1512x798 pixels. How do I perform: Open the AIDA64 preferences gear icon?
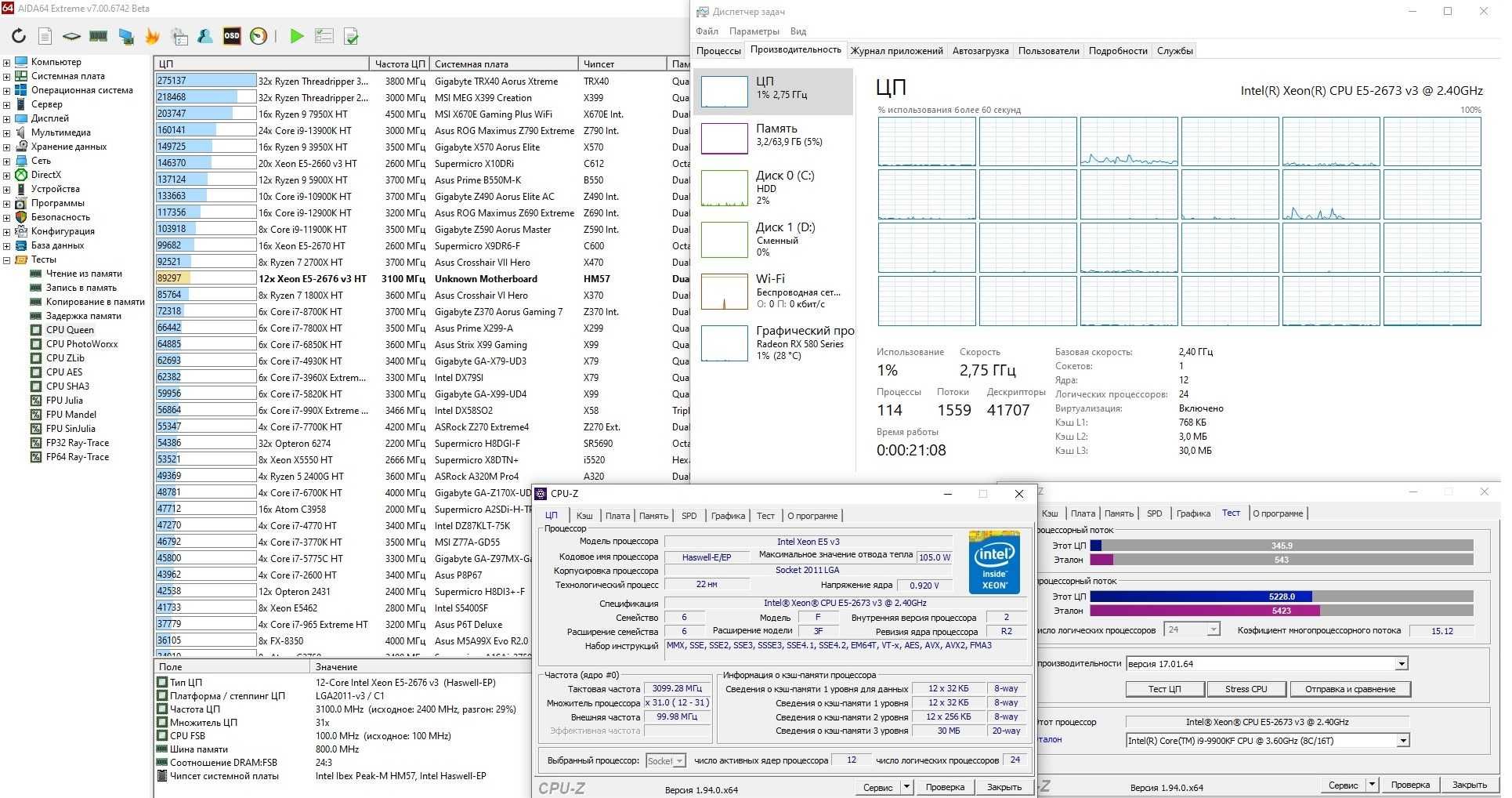[179, 36]
